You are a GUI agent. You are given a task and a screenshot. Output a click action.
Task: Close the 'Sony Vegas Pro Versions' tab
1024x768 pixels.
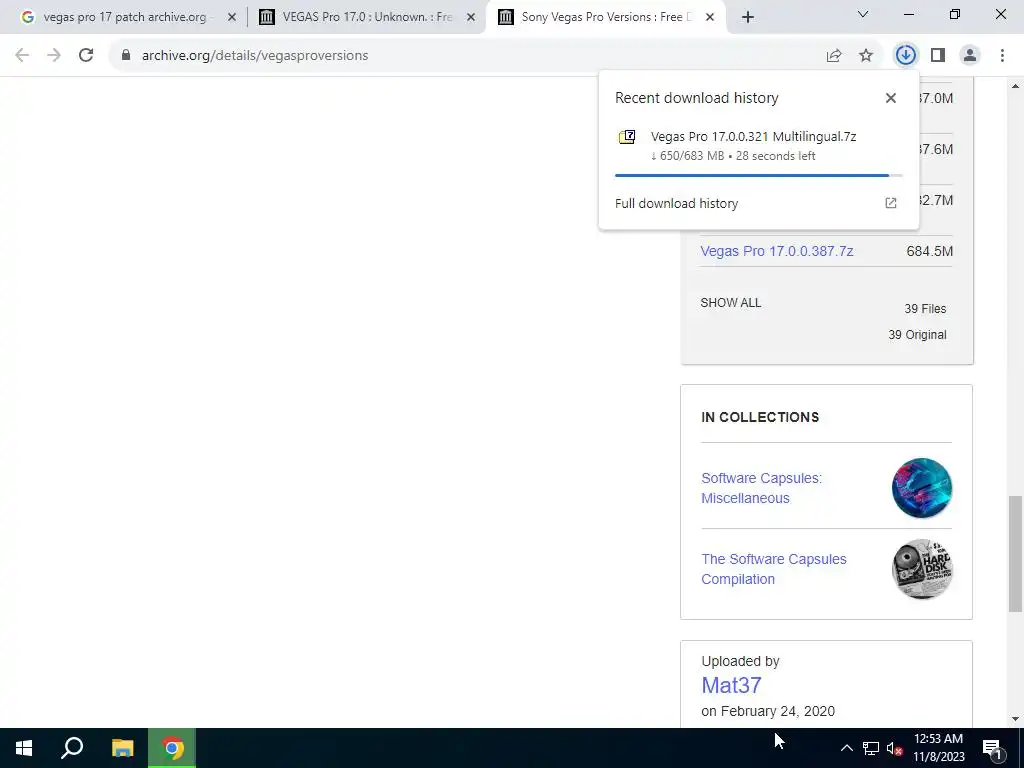(710, 17)
